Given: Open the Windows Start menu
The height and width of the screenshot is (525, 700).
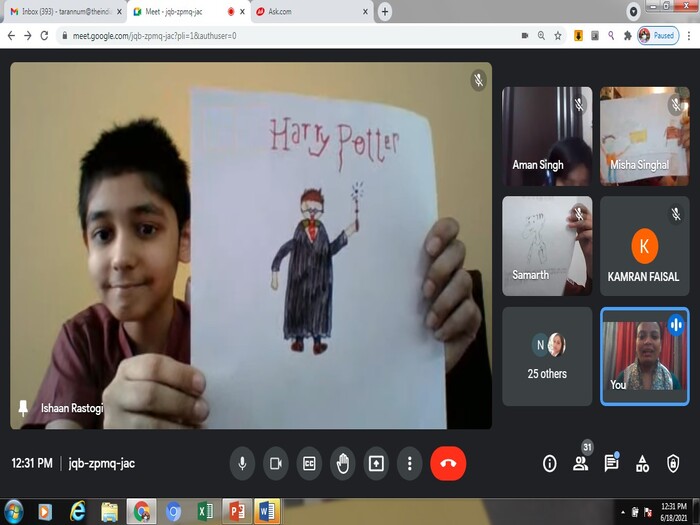Looking at the screenshot, I should pos(13,512).
